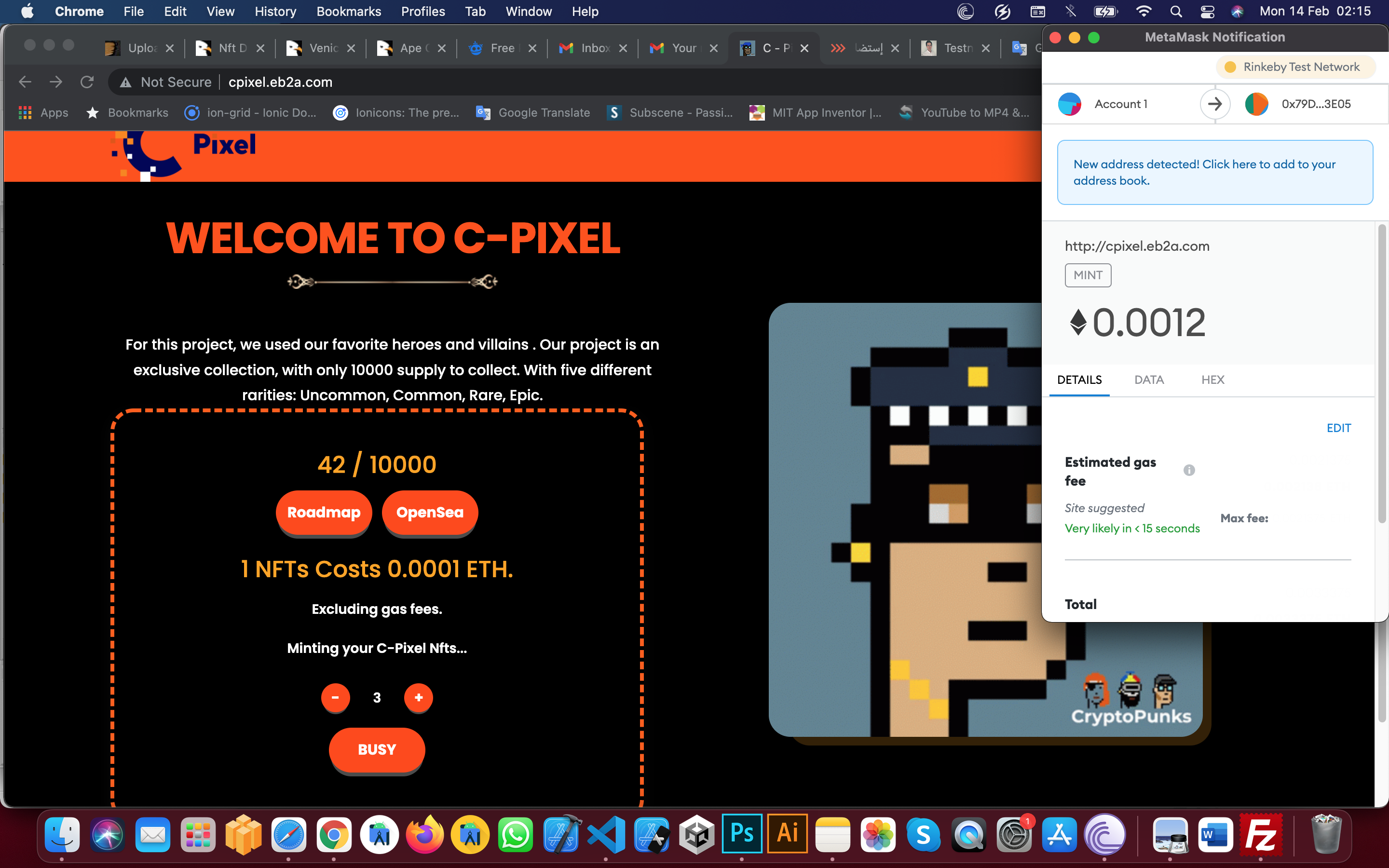The height and width of the screenshot is (868, 1389).
Task: Open Google Chrome from the dock
Action: [334, 834]
